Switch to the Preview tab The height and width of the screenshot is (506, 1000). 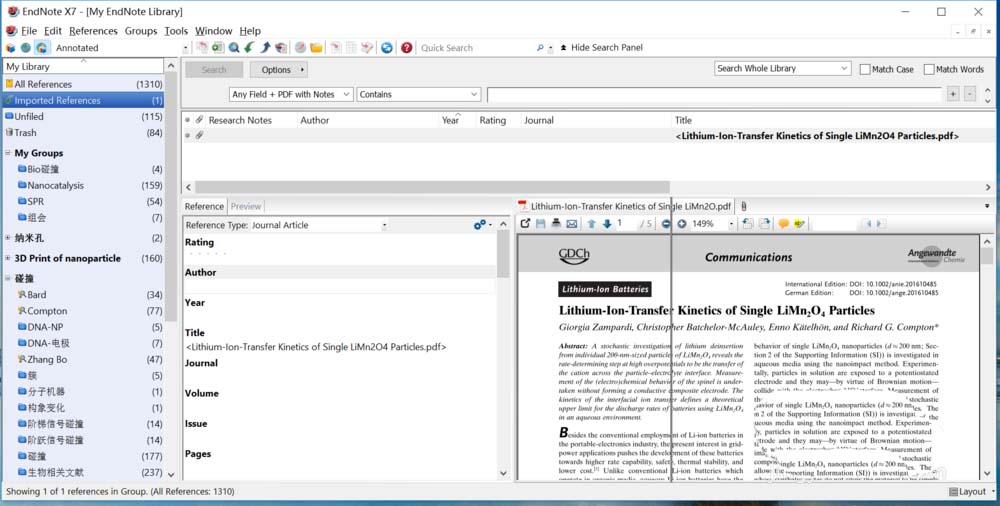pyautogui.click(x=245, y=207)
